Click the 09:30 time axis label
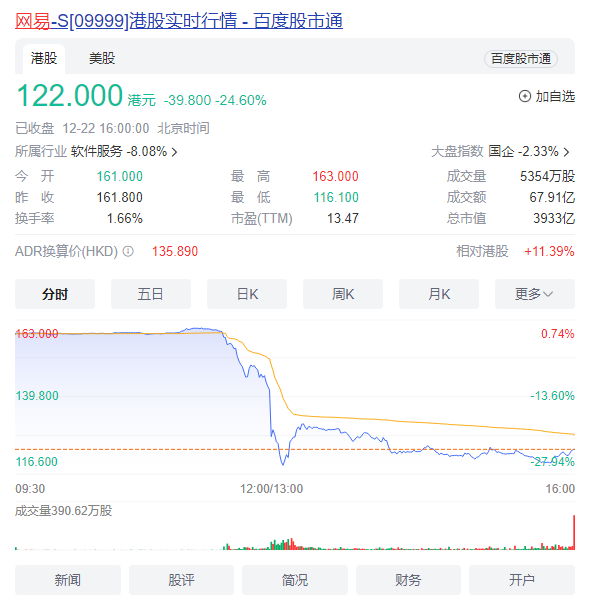This screenshot has width=601, height=599. point(30,489)
